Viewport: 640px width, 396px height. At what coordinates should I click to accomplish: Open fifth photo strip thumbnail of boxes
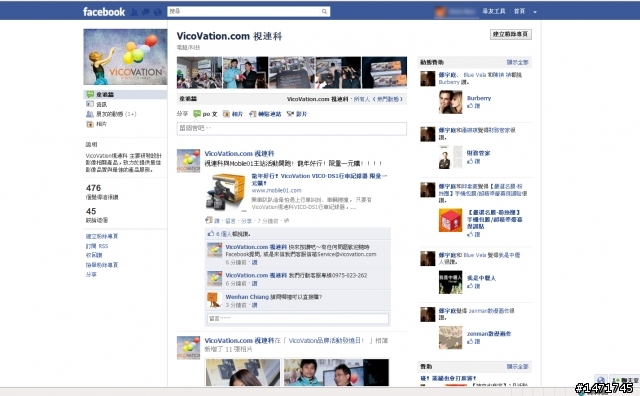pos(384,73)
